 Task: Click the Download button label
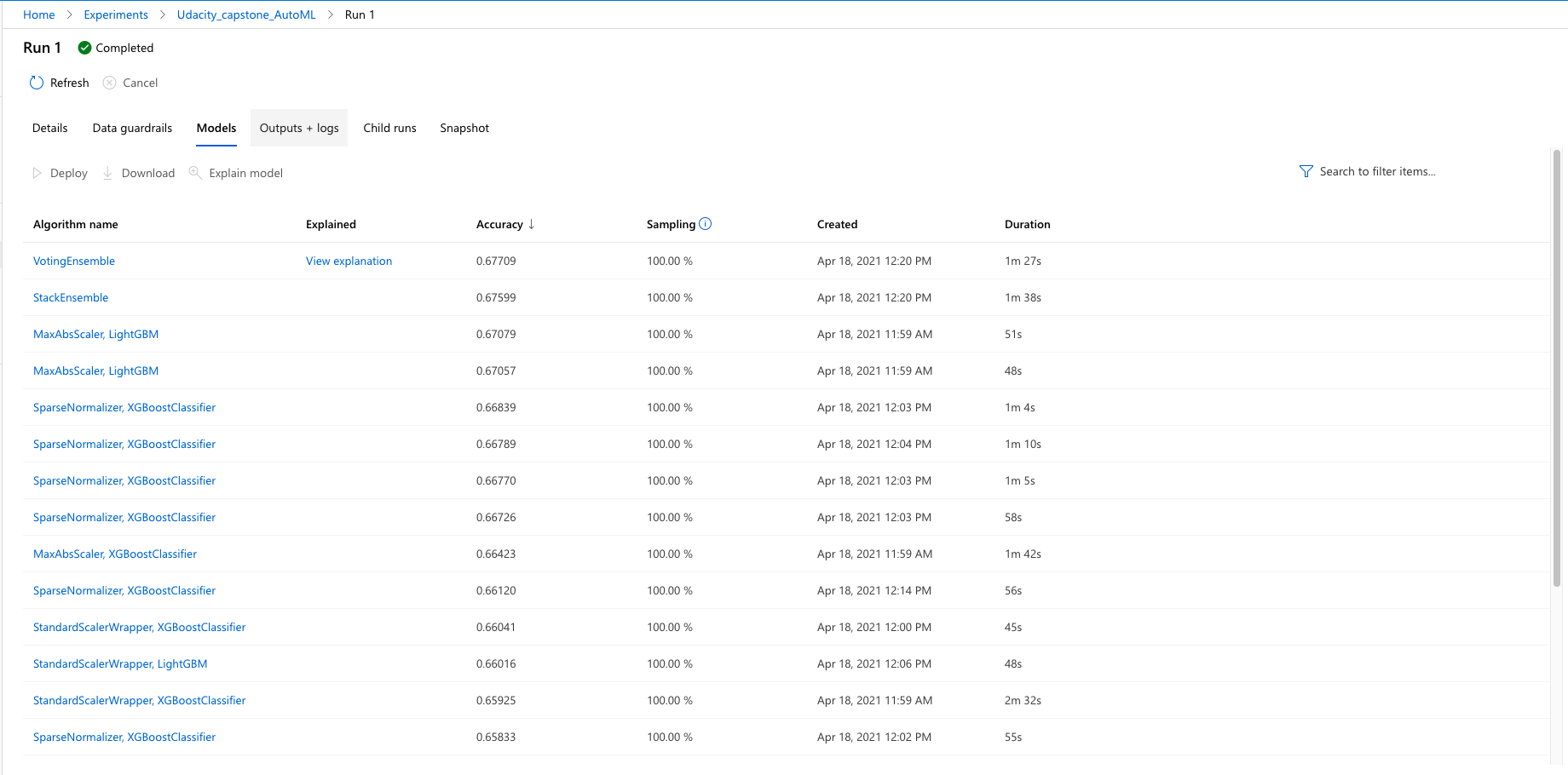pos(148,173)
